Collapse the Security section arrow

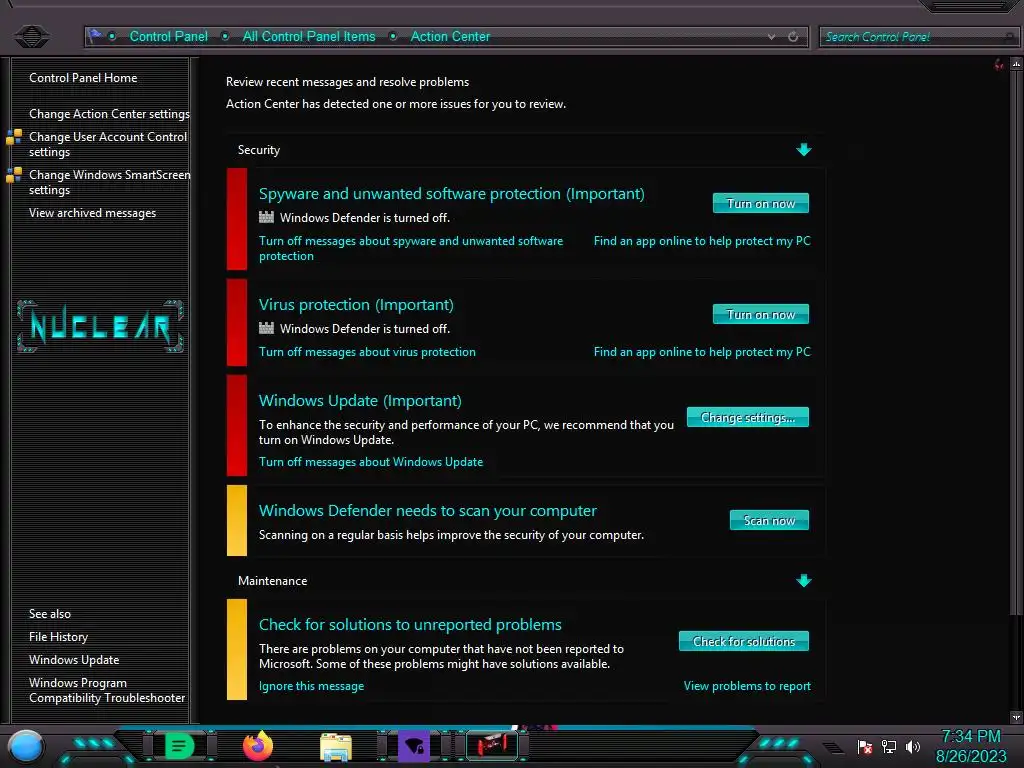click(x=804, y=150)
